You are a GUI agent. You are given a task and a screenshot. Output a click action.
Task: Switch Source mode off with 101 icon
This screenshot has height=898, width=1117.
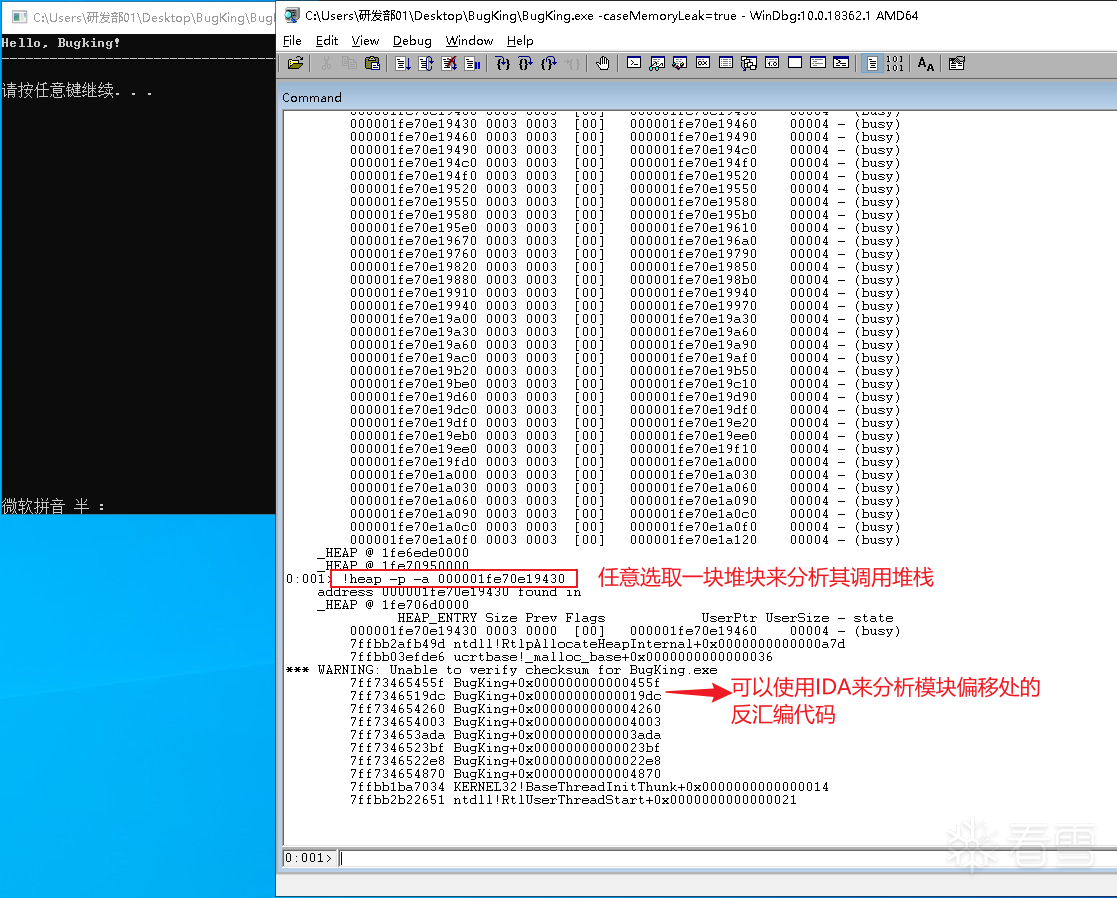895,63
